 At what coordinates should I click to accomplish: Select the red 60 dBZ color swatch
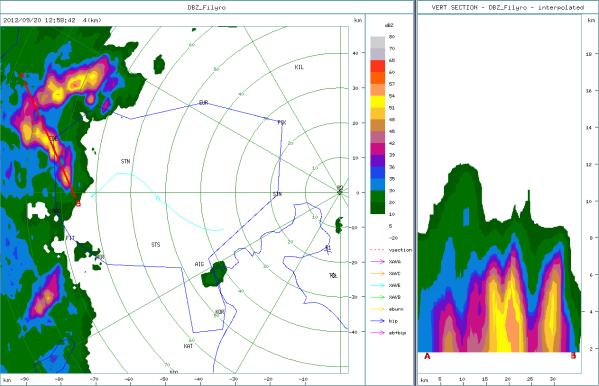click(378, 66)
